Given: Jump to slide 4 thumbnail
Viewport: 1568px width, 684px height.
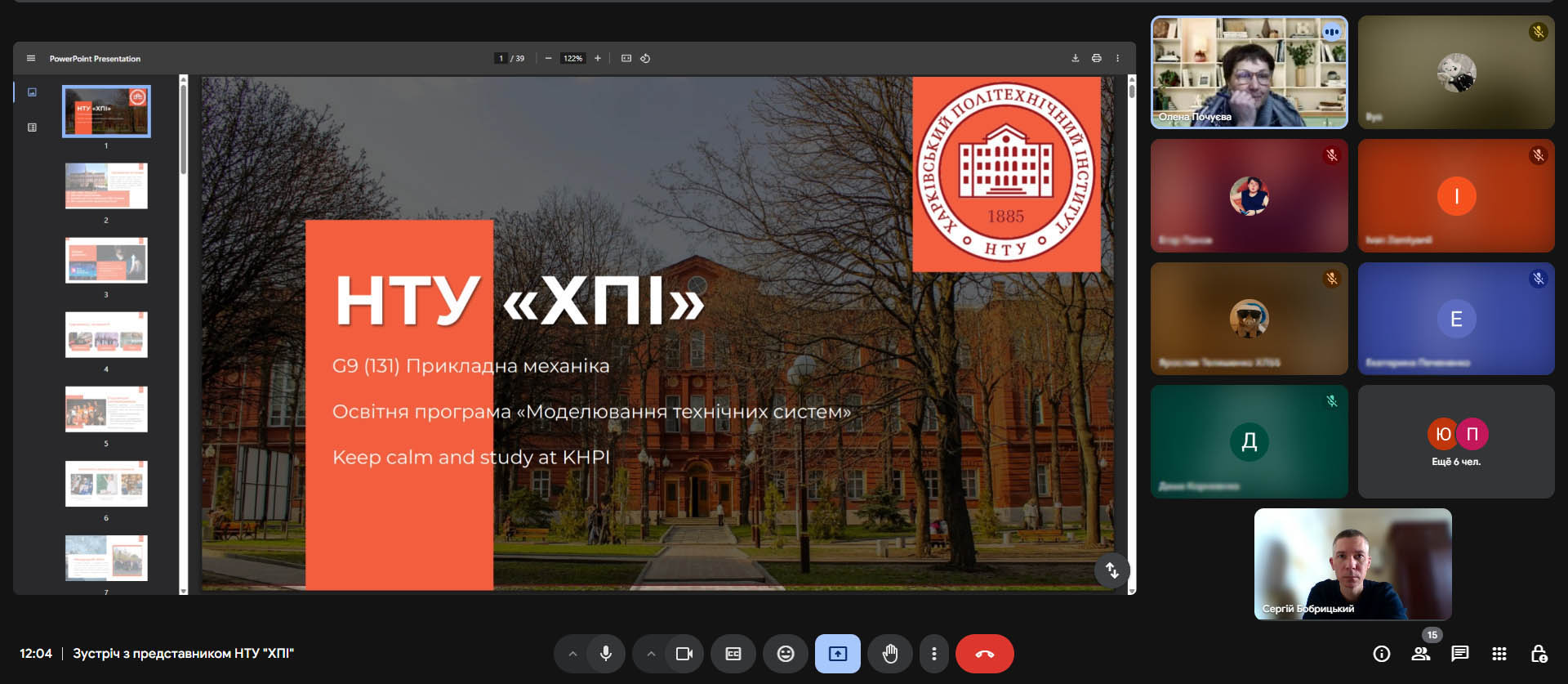Looking at the screenshot, I should [x=106, y=334].
